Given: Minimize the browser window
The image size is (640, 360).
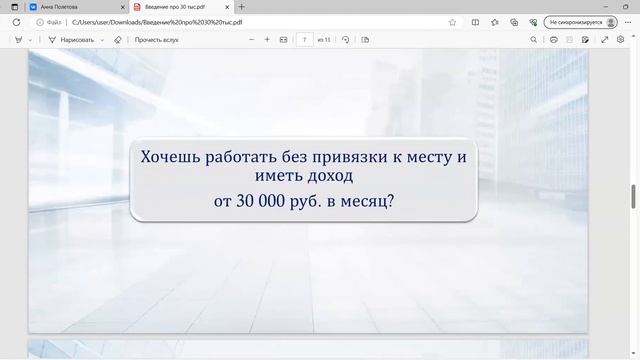Looking at the screenshot, I should pos(606,7).
